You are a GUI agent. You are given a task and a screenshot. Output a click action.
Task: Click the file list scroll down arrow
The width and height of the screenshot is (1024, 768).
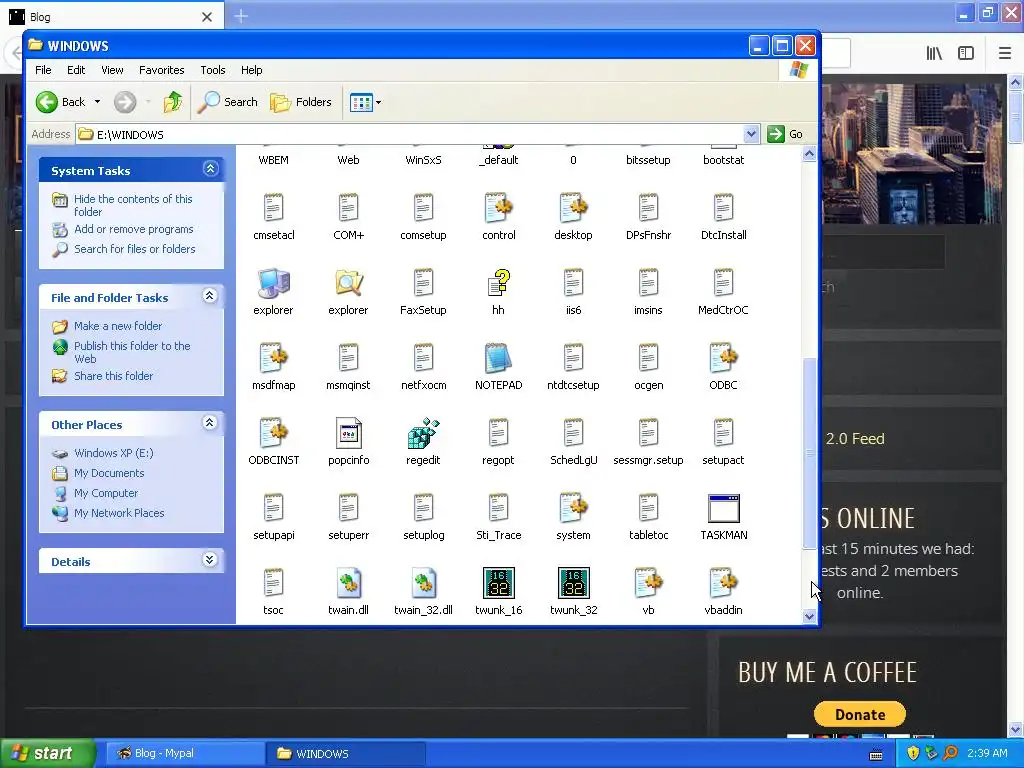[810, 616]
